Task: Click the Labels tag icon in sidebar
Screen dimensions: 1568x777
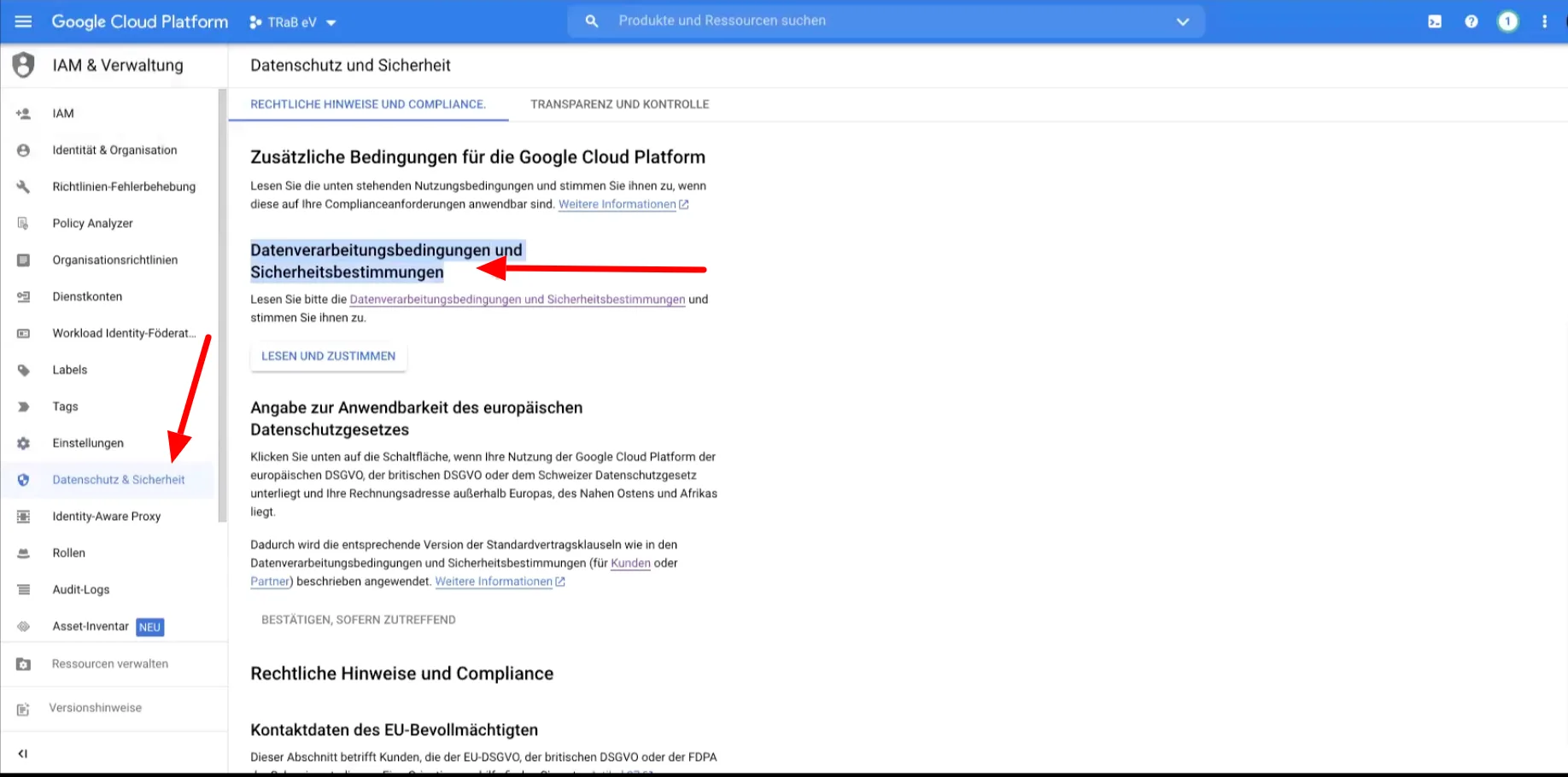Action: pos(23,370)
